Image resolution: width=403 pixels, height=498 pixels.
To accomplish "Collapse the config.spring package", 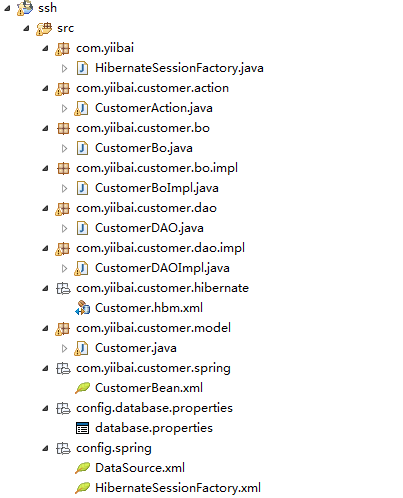I will 45,449.
